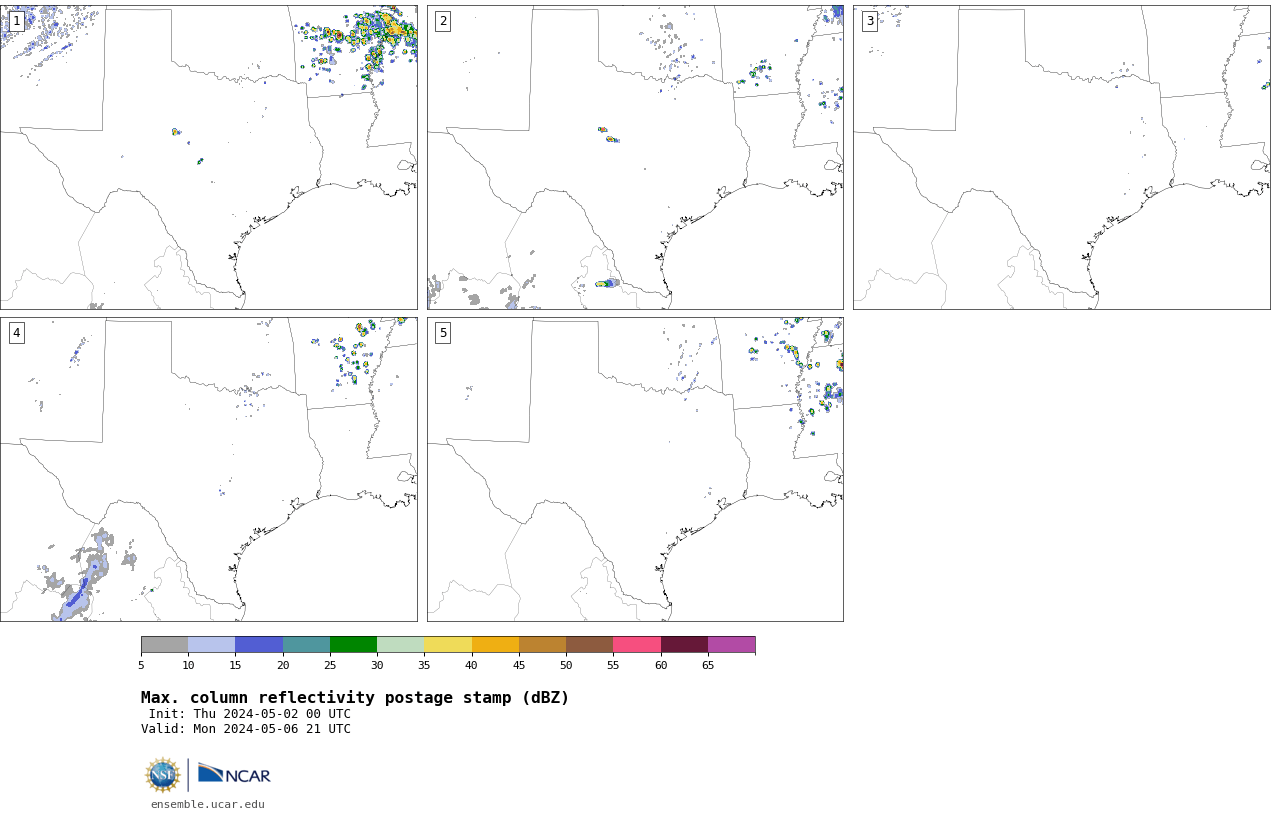Click the colorbar tick label 5
The image size is (1280, 815).
click(x=141, y=665)
